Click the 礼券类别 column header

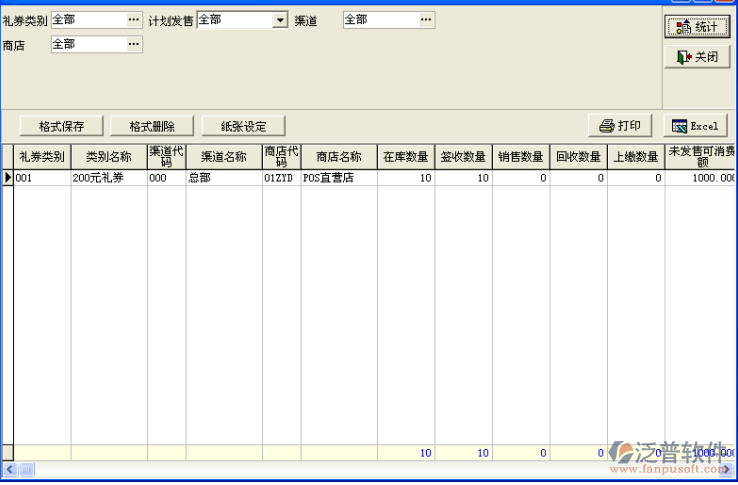coord(41,157)
